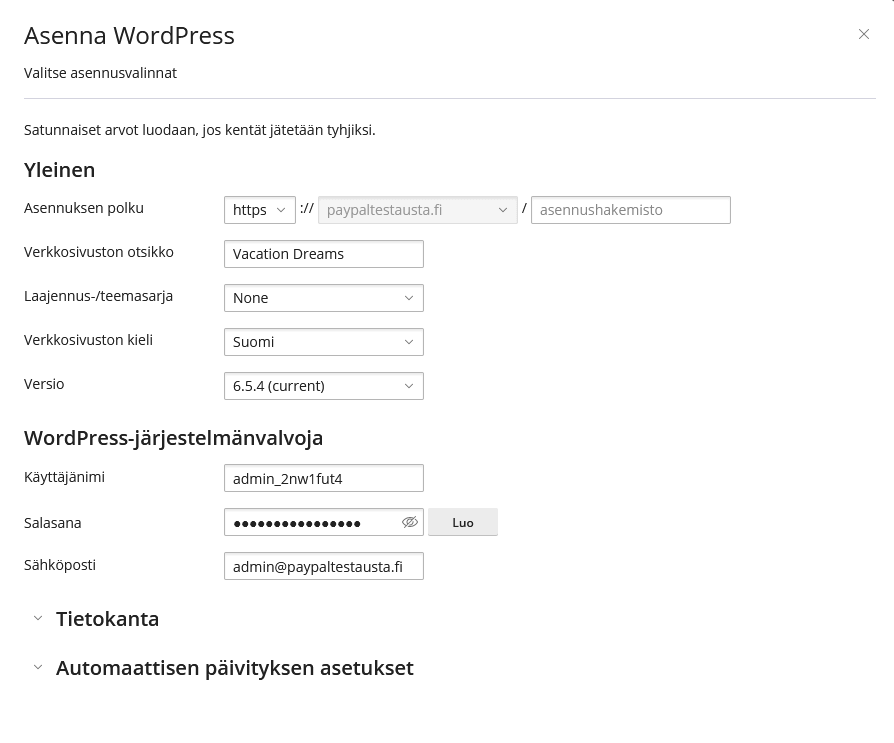Click the Sähköposti email address field
The height and width of the screenshot is (743, 894).
tap(323, 566)
